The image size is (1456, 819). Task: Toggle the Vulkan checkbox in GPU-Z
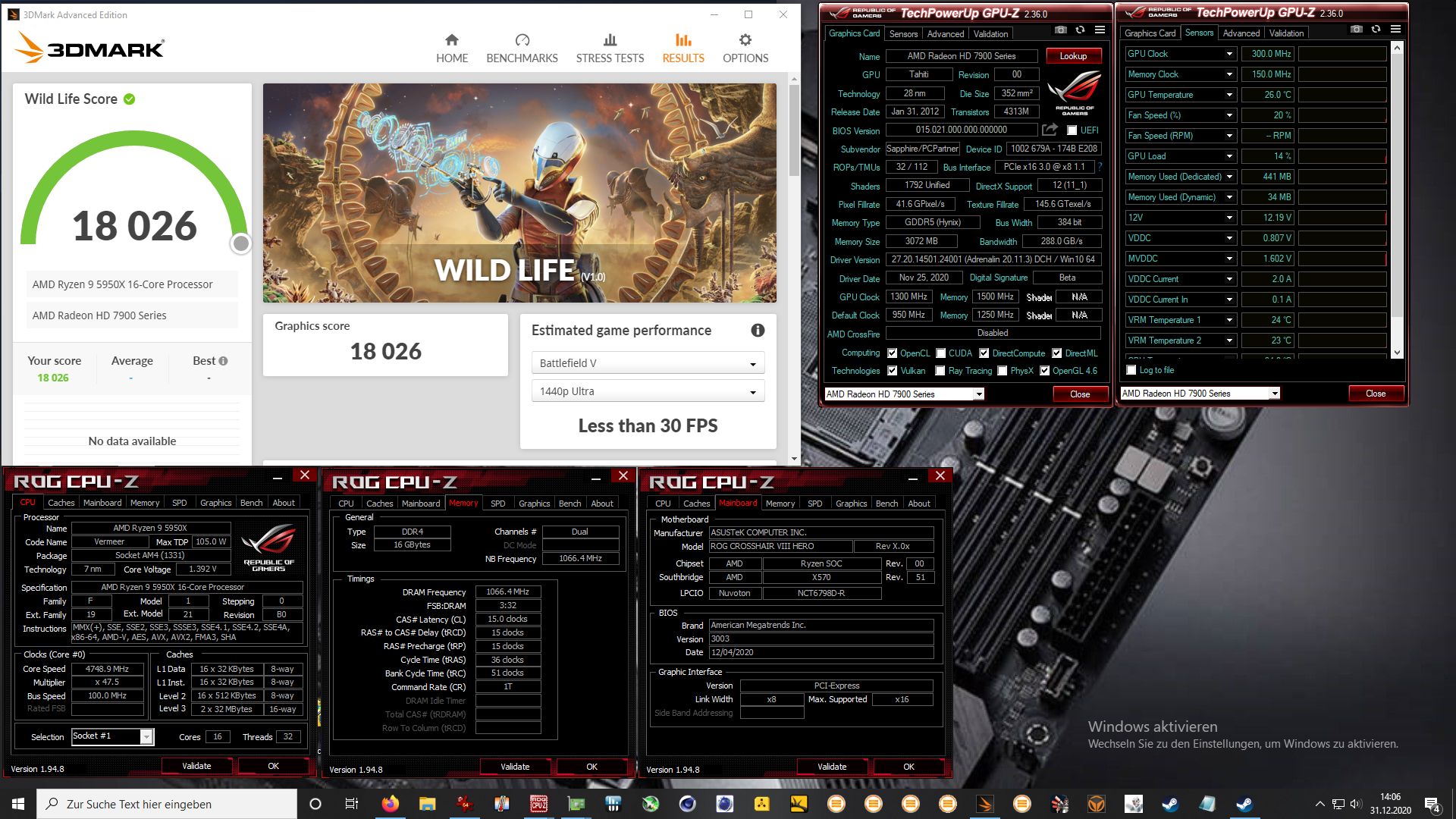click(893, 371)
